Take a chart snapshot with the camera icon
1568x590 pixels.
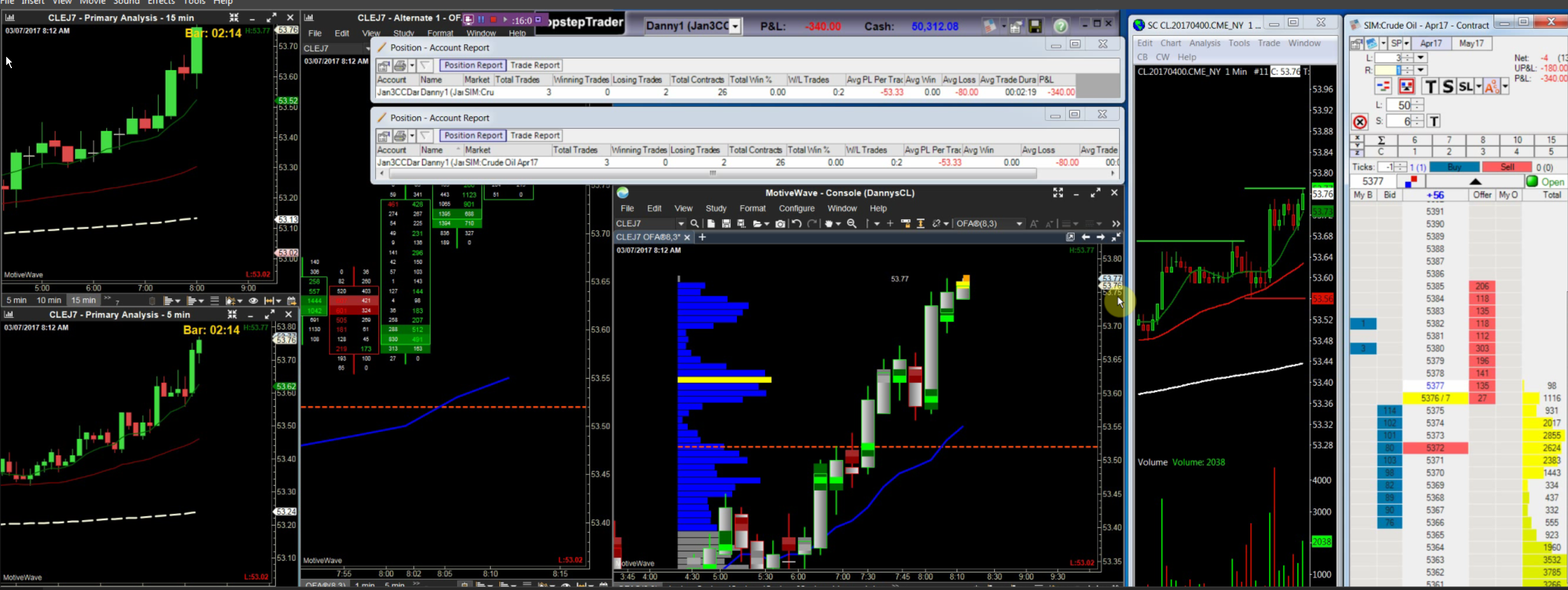pyautogui.click(x=780, y=224)
